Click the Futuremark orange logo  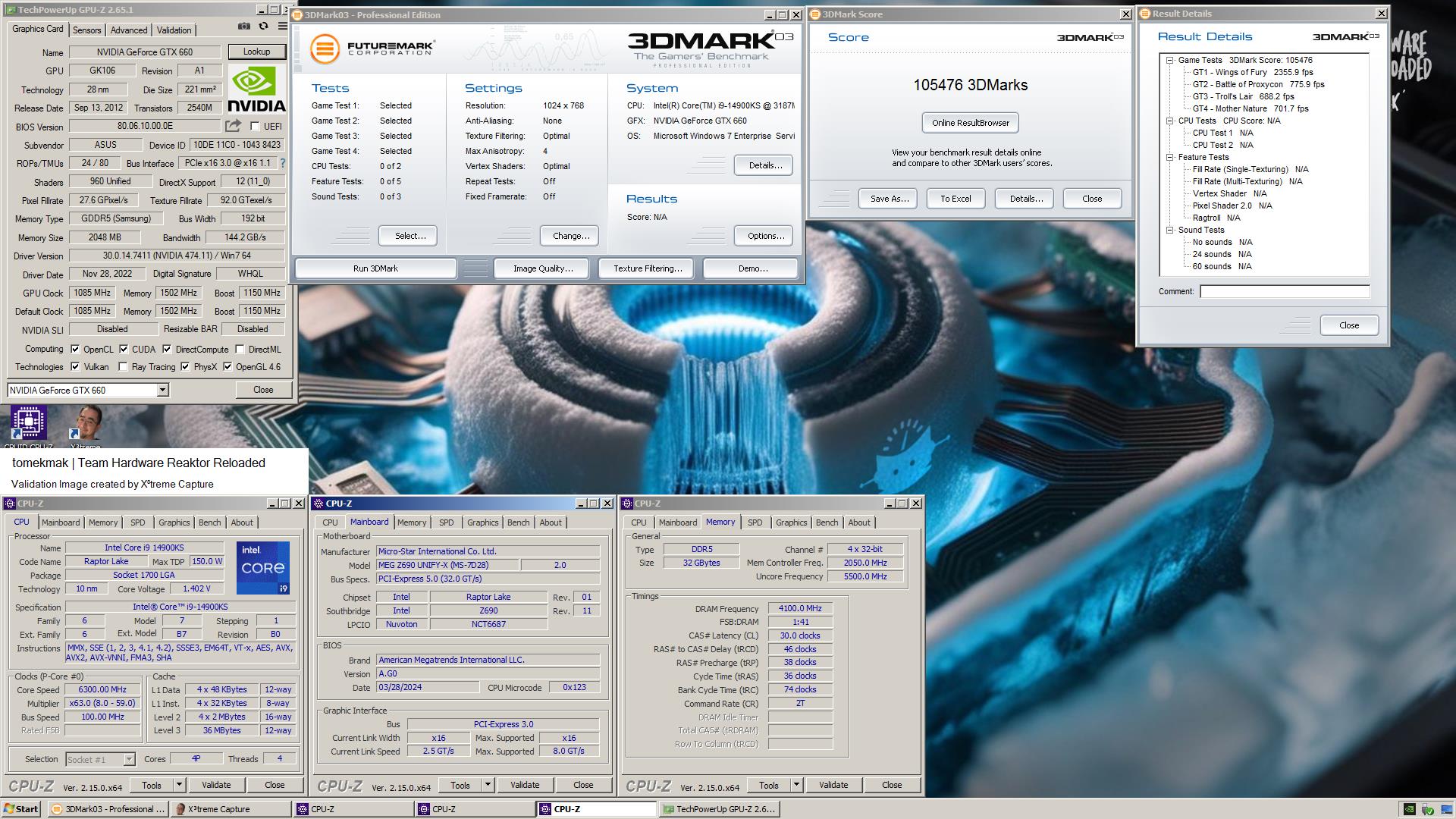[325, 49]
